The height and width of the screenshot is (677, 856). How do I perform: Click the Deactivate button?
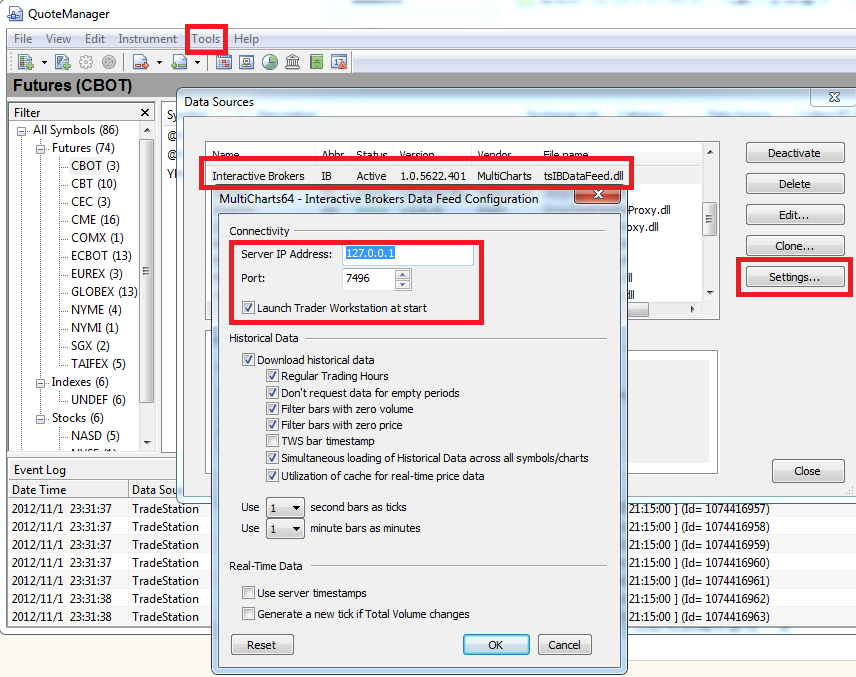tap(794, 153)
